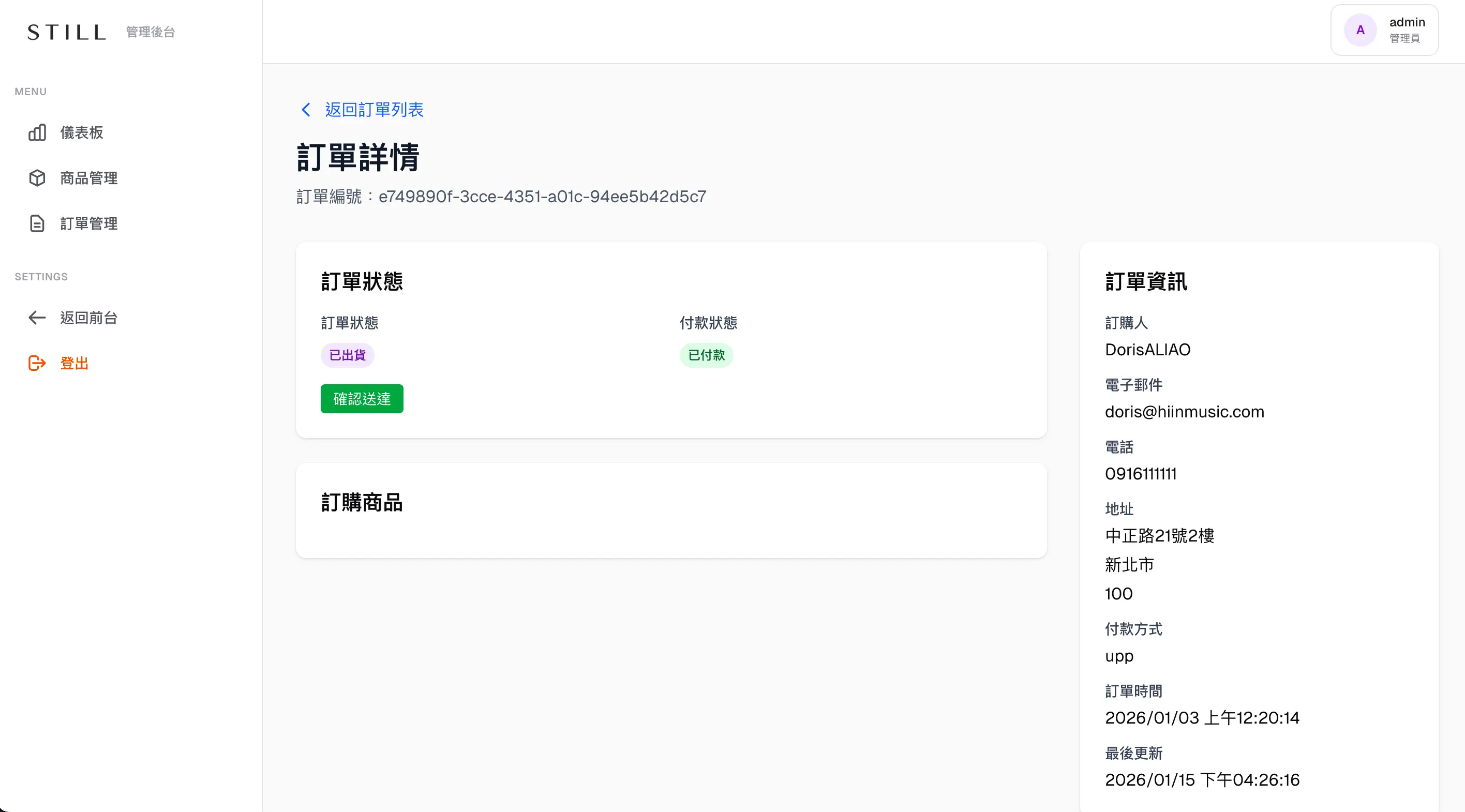Click the product management (商品管理) box icon

(x=37, y=177)
